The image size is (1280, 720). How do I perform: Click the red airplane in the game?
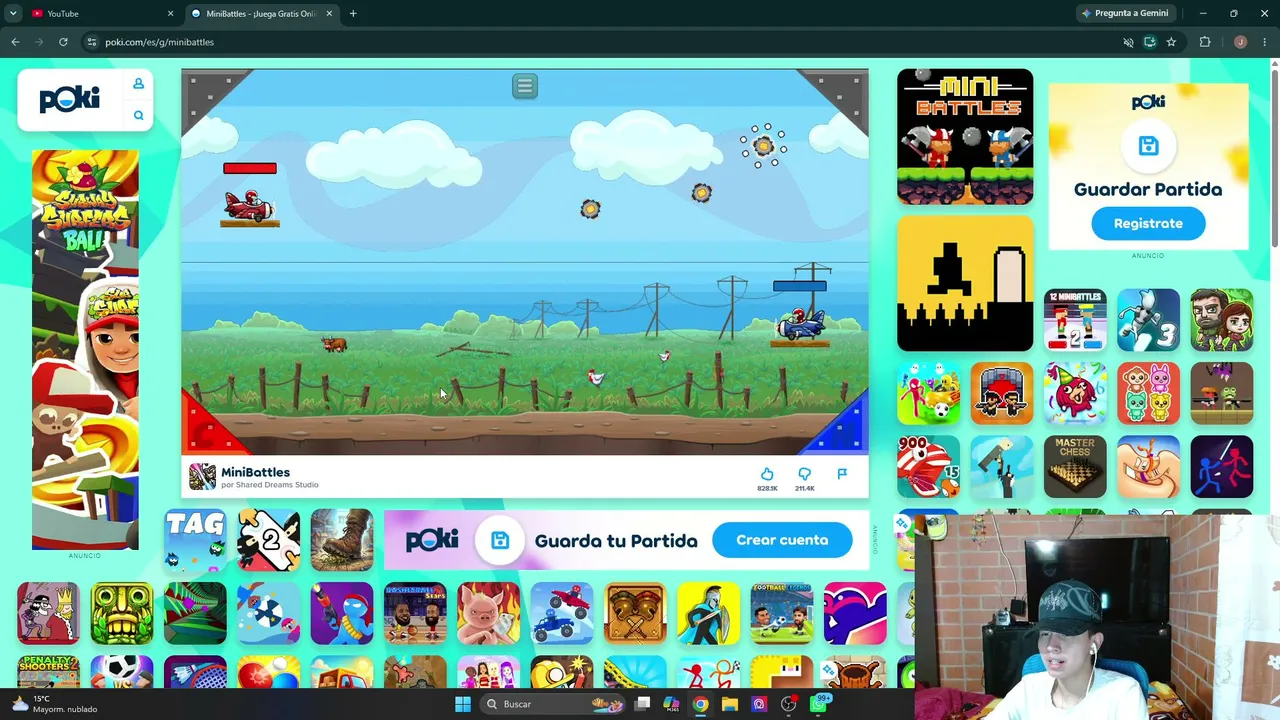tap(248, 207)
